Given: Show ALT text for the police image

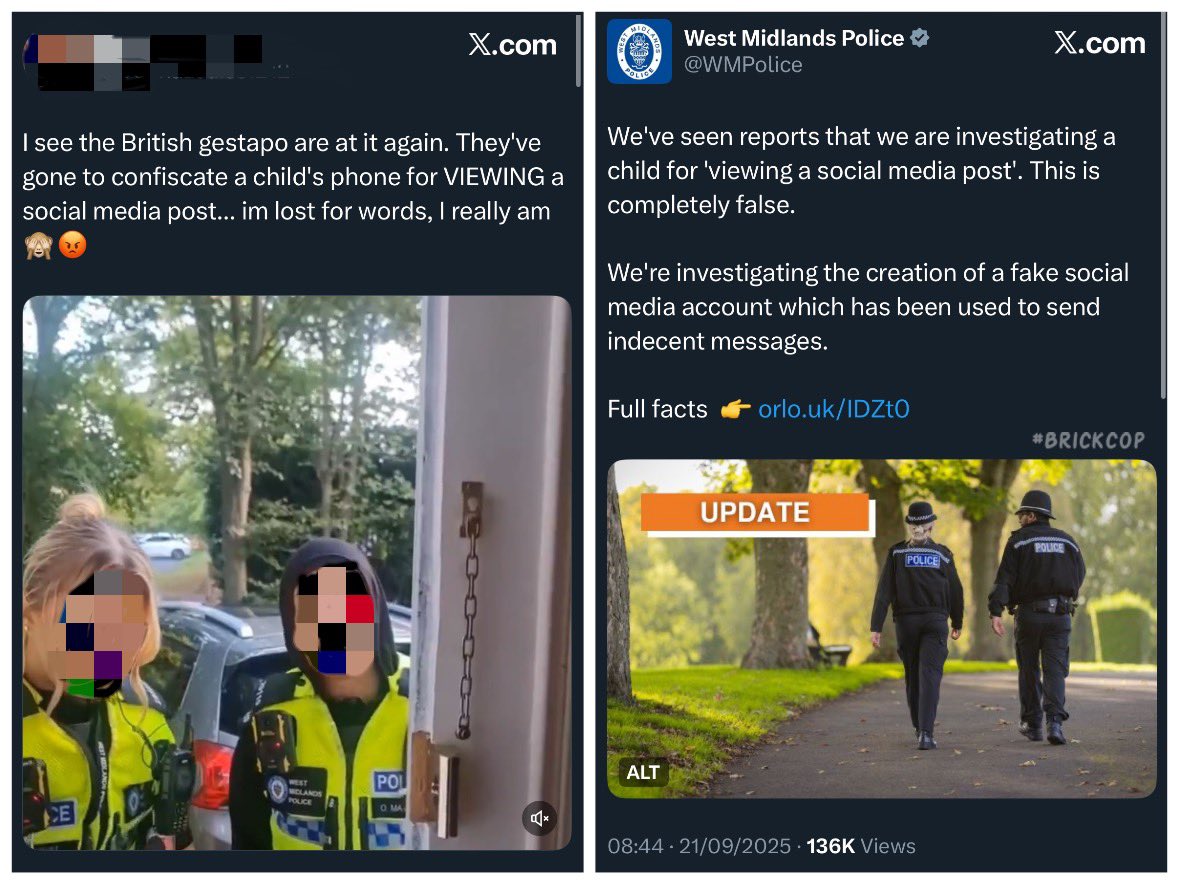Looking at the screenshot, I should point(643,772).
